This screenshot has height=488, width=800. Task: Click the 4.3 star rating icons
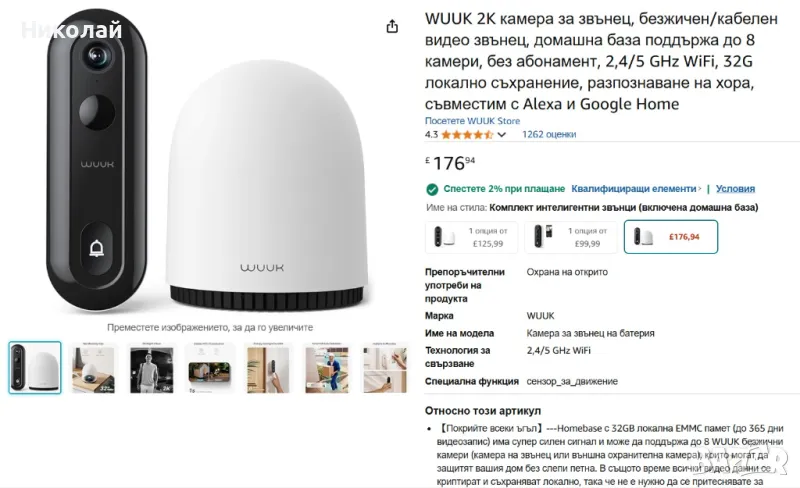pyautogui.click(x=467, y=135)
